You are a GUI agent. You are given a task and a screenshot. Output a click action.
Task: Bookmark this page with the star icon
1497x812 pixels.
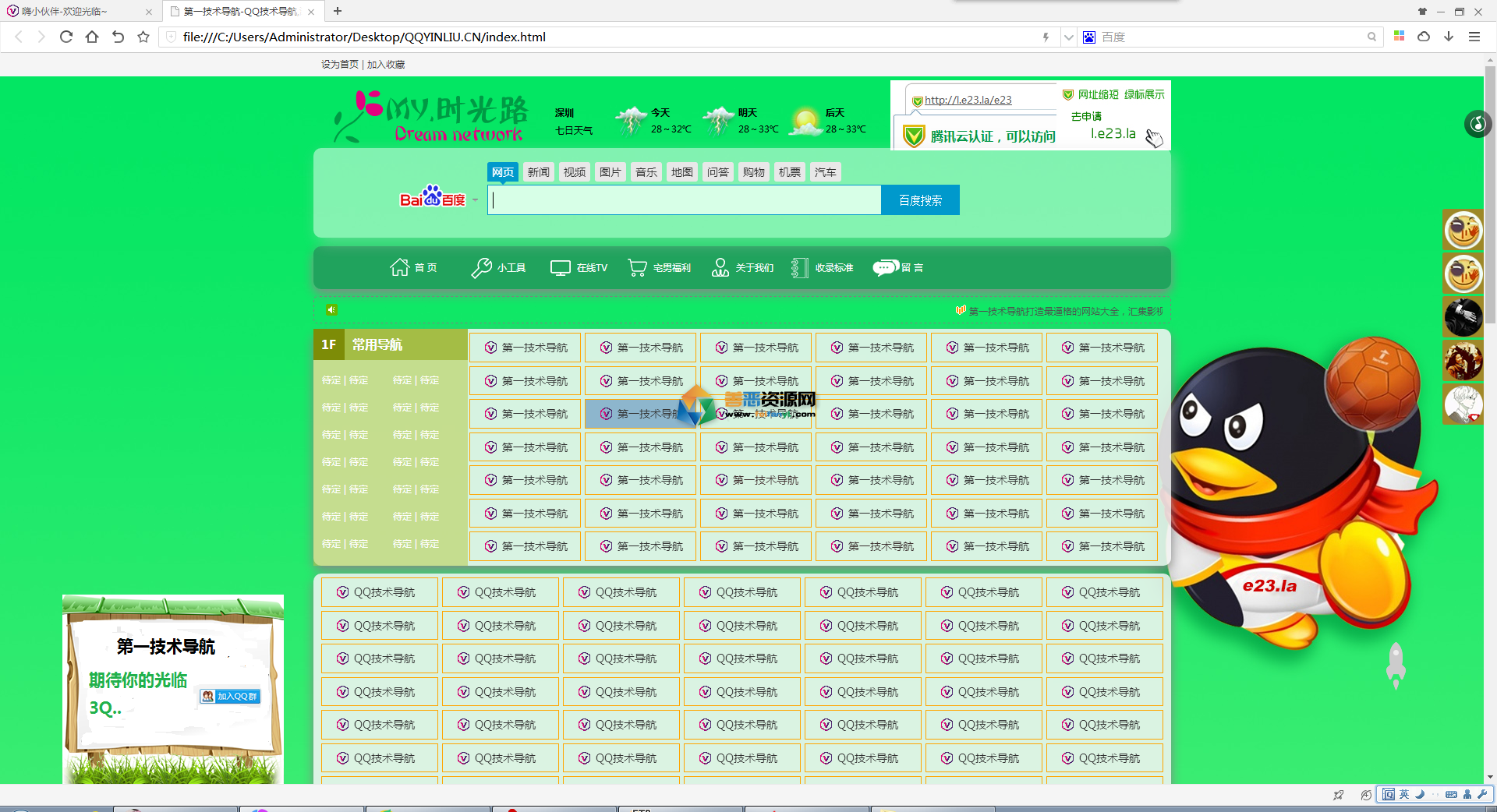click(143, 37)
